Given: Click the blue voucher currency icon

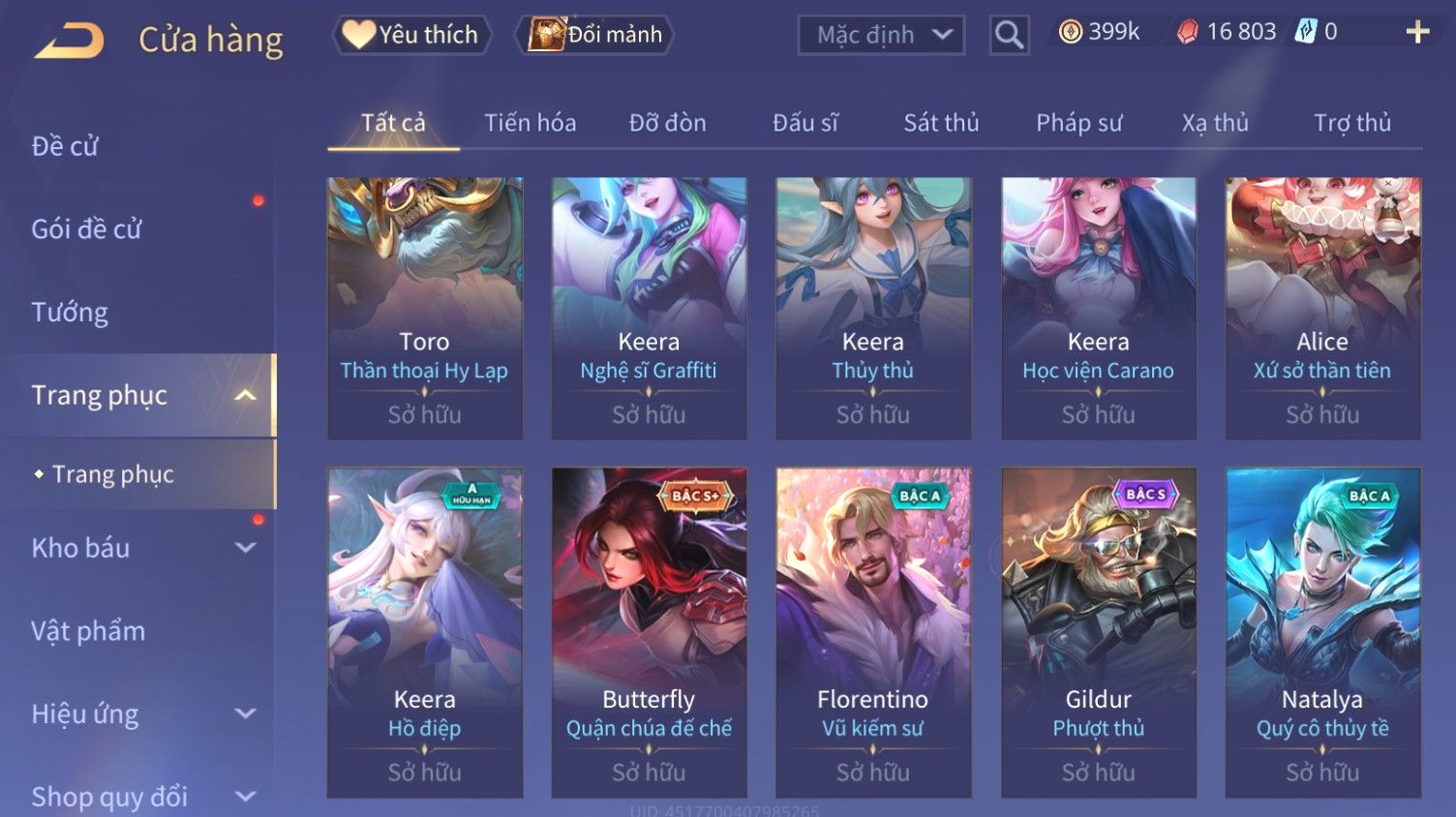Looking at the screenshot, I should tap(1306, 32).
